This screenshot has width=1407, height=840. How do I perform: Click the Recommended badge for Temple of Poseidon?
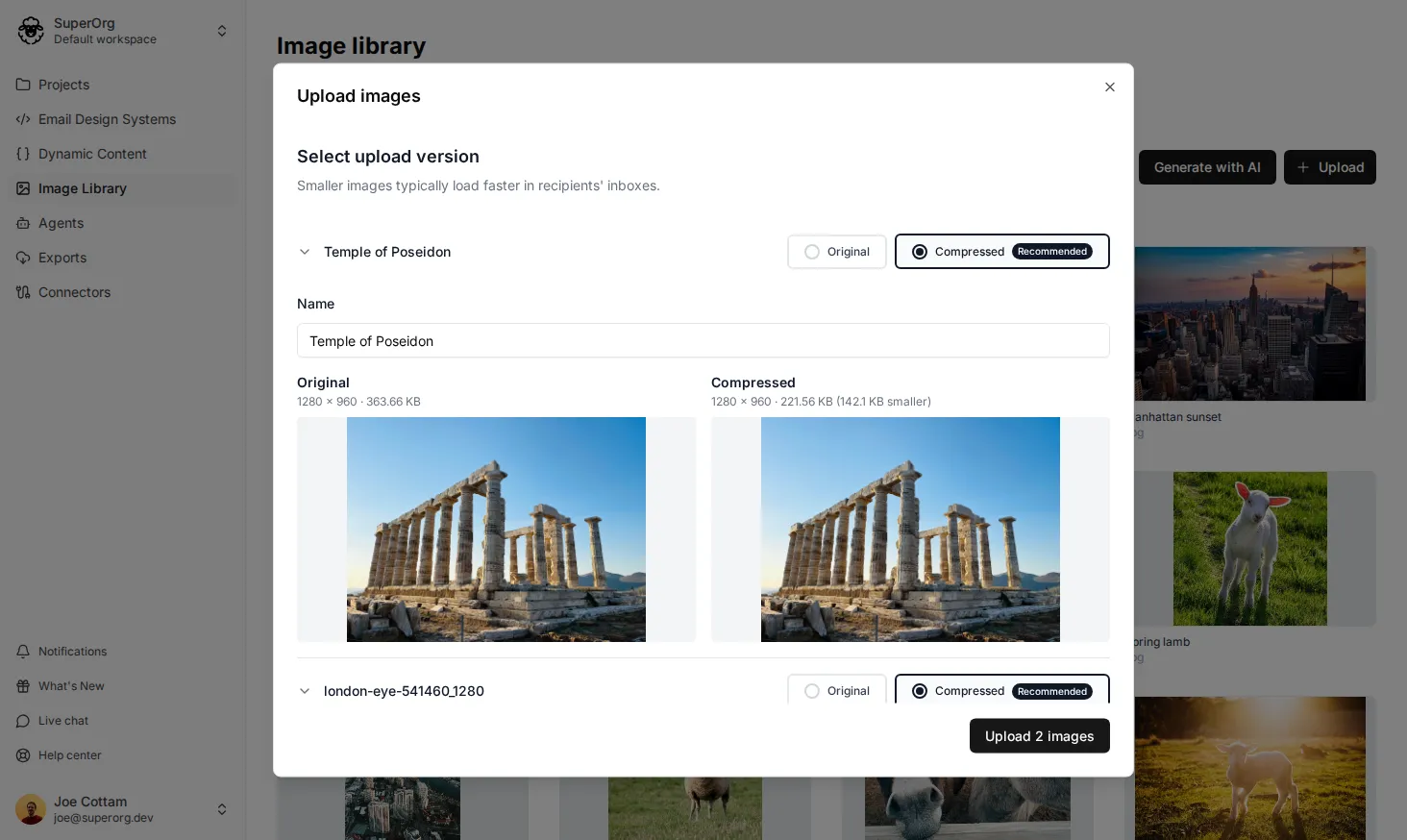click(1052, 252)
